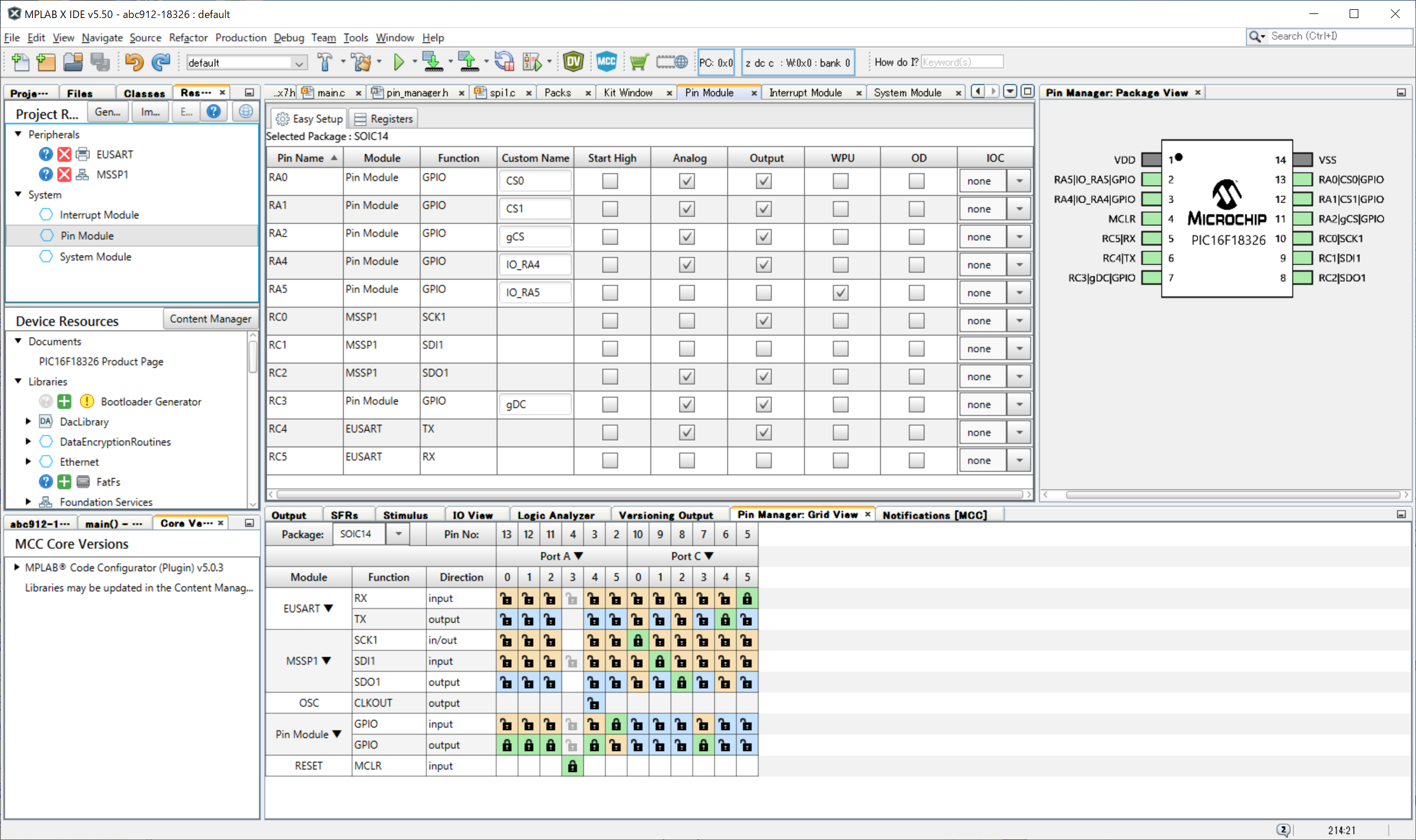Click the globe icon in Project Resources
Screen dimensions: 1416x840
click(246, 111)
